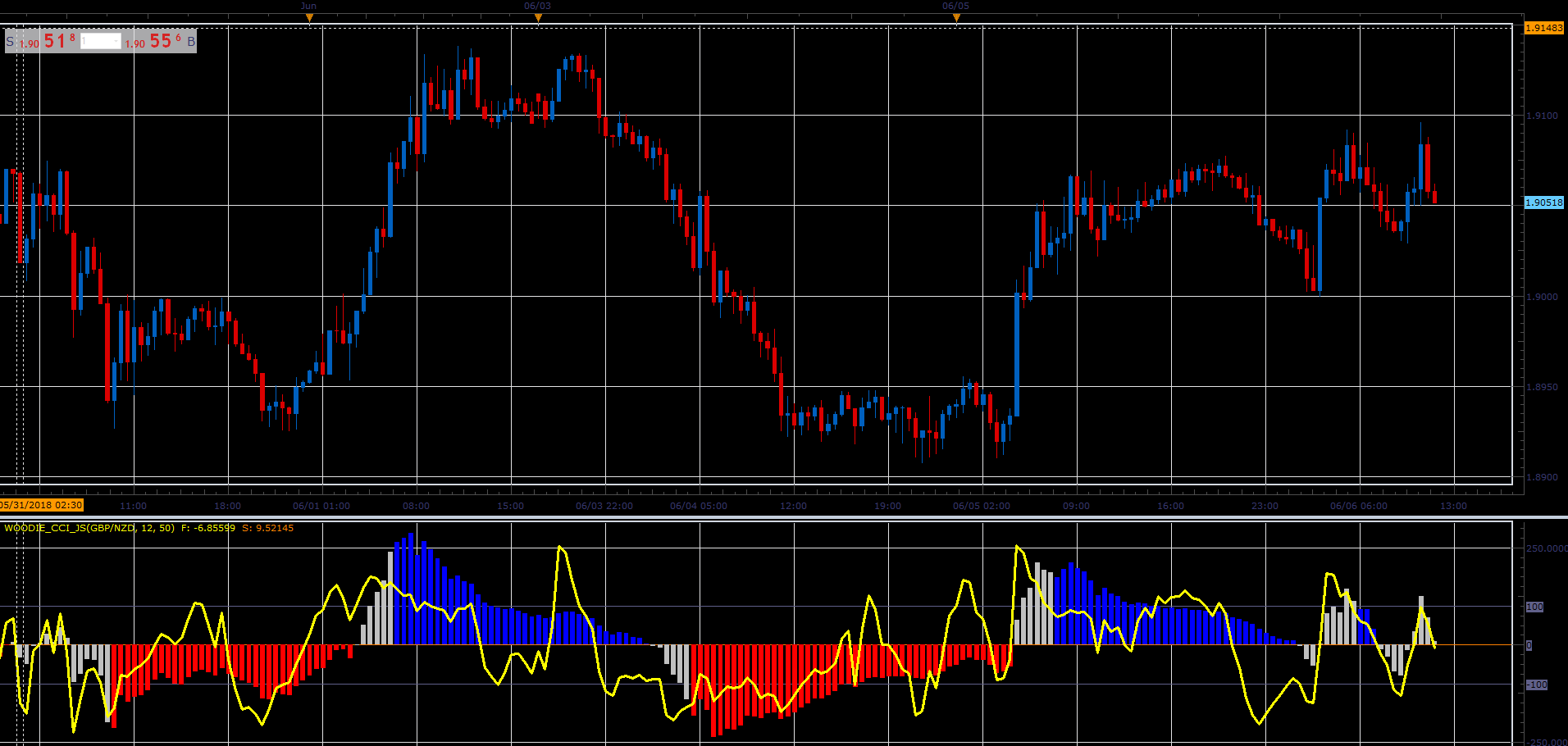Click the orange 1.91483 price label

1544,28
